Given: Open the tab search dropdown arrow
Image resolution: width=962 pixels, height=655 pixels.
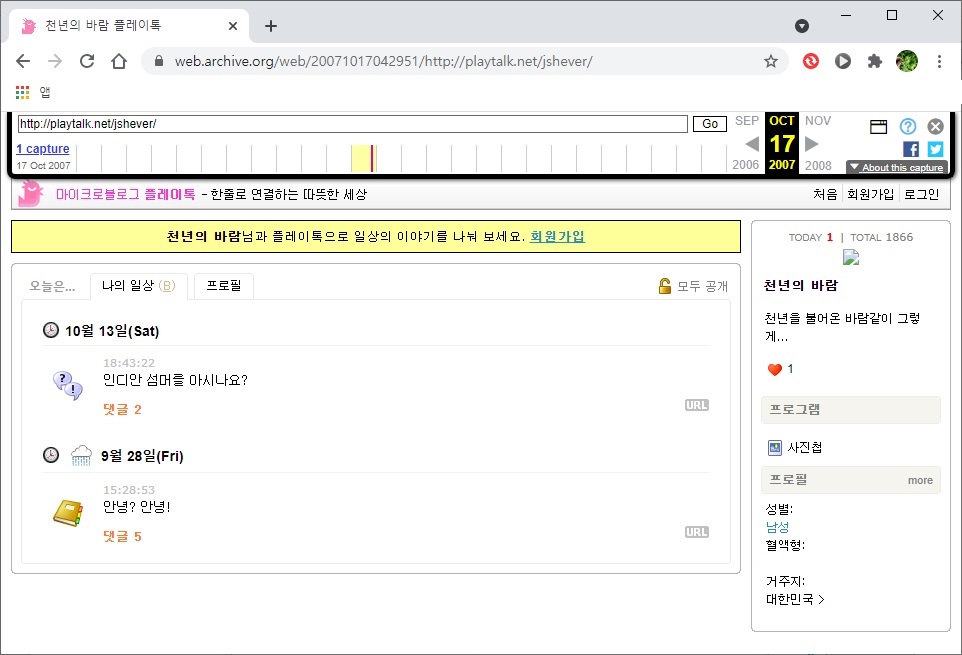Looking at the screenshot, I should (801, 26).
